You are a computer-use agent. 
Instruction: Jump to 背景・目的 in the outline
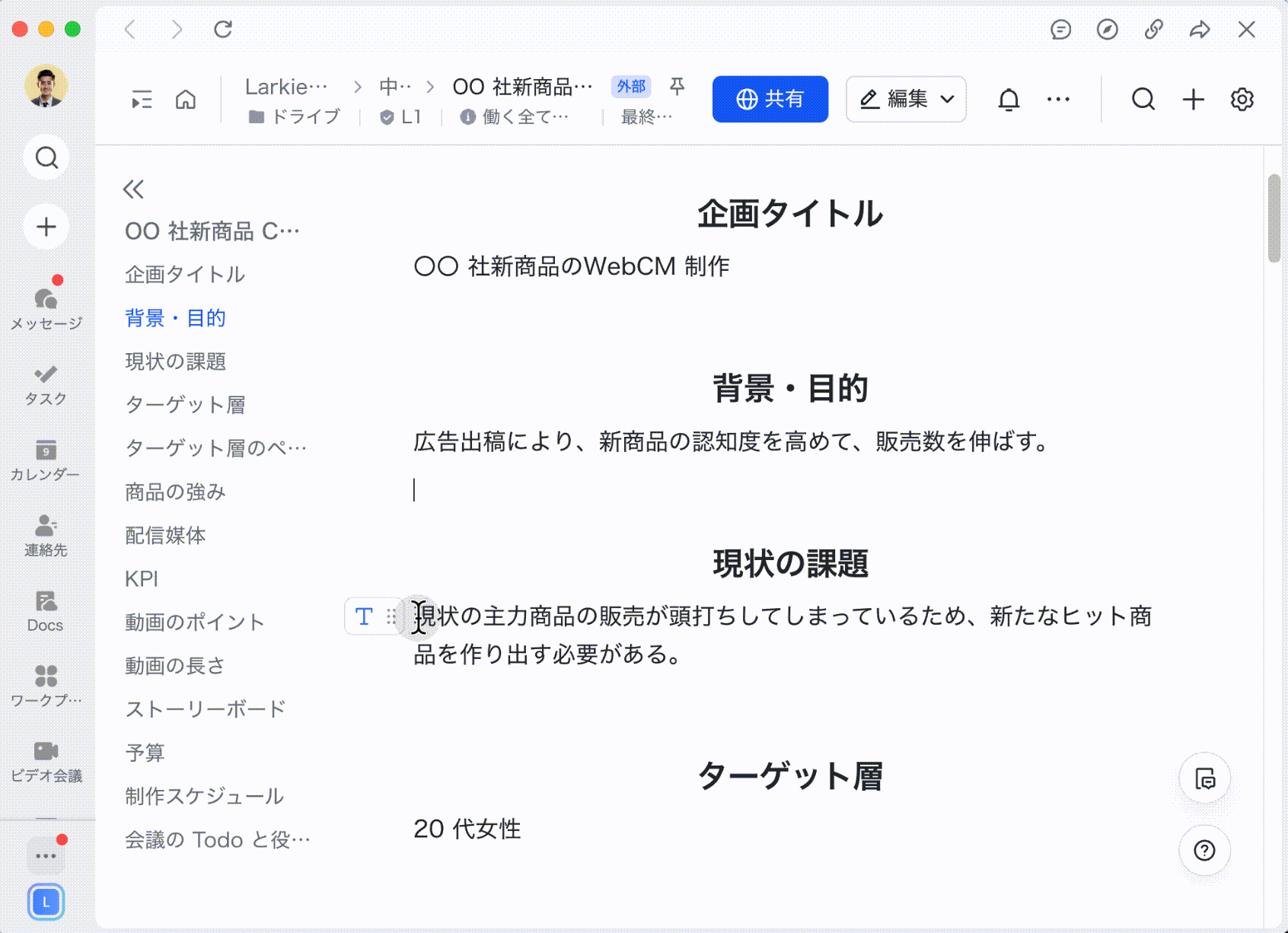pos(174,317)
